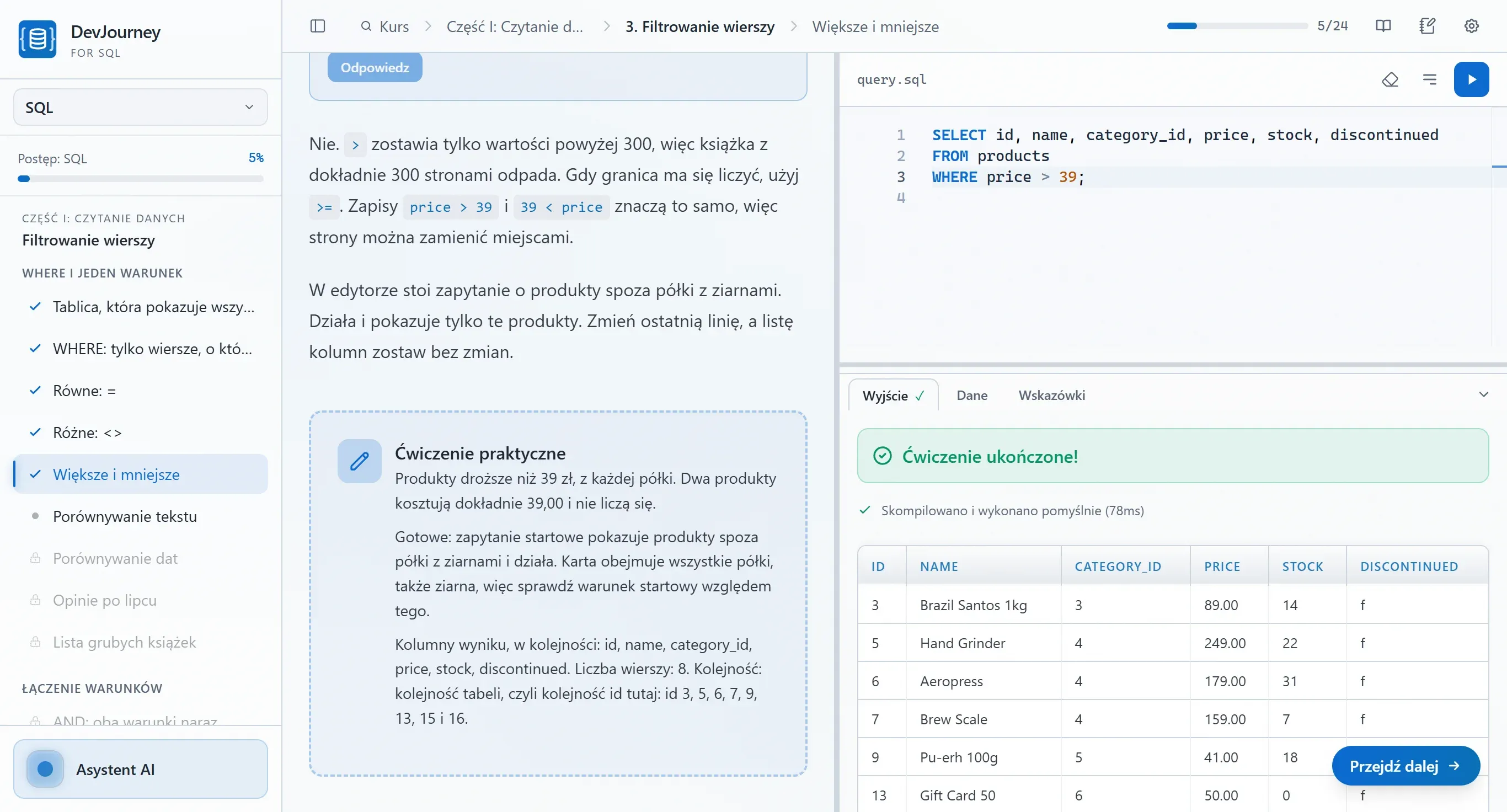1507x812 pixels.
Task: Click the Postęp: SQL progress bar
Action: click(141, 179)
